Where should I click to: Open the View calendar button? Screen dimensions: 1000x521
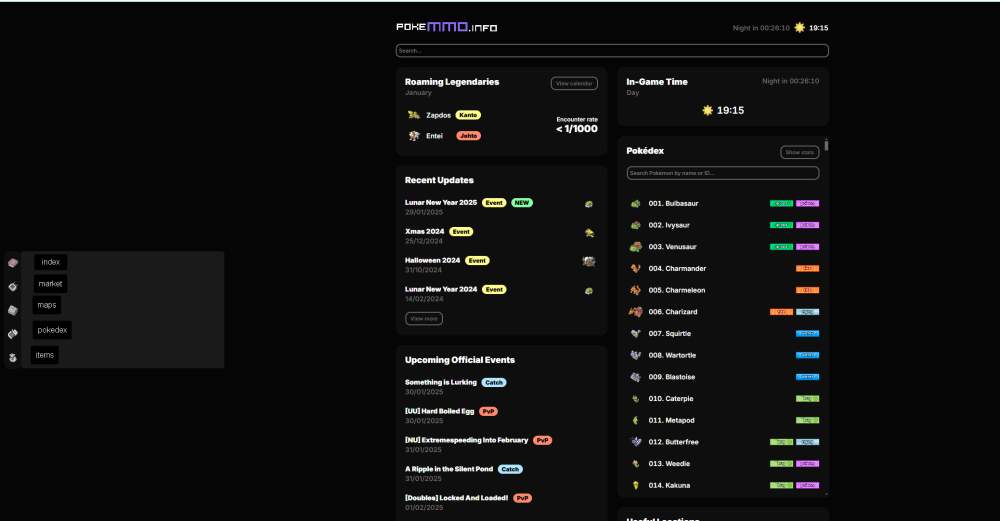click(574, 84)
